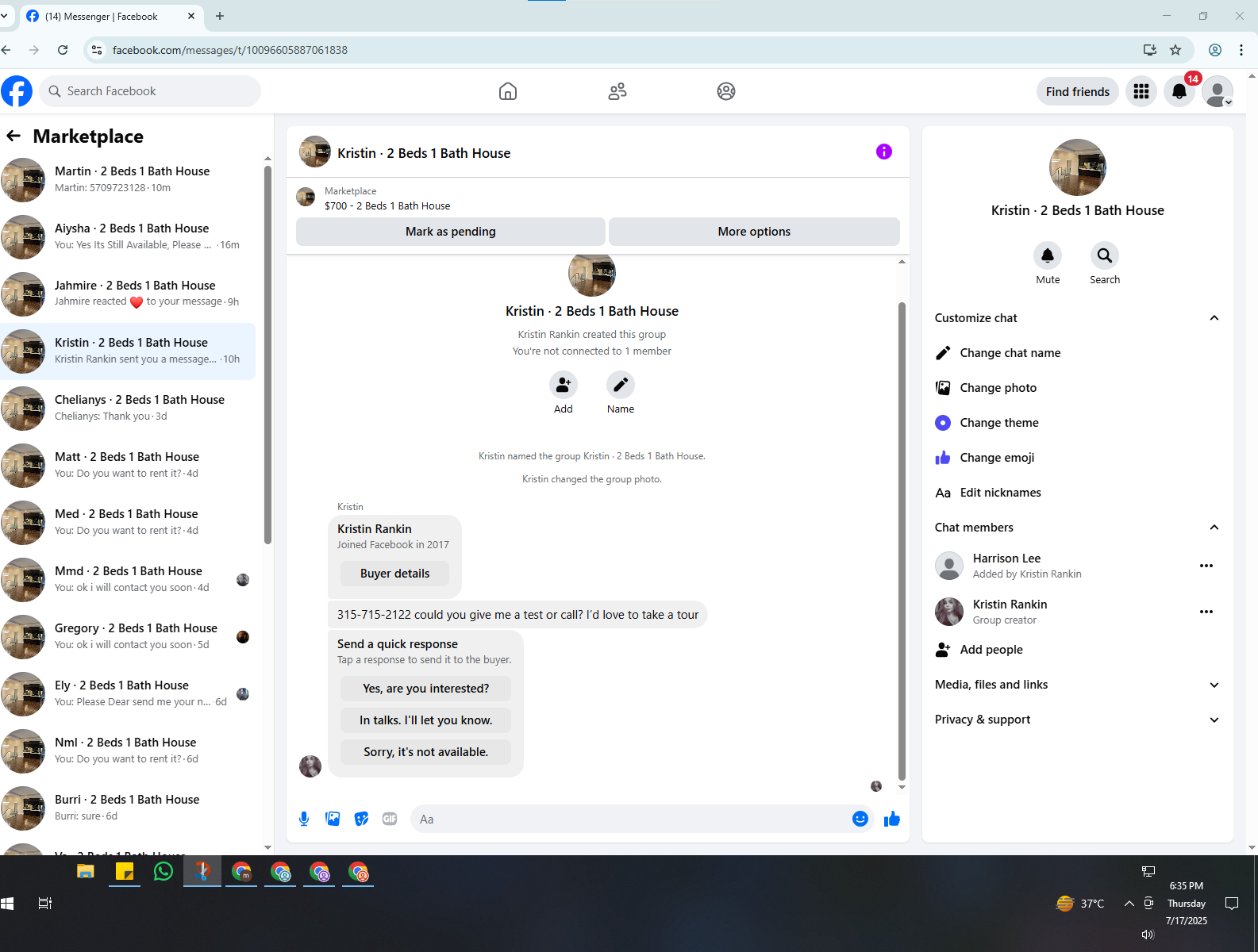Screen dimensions: 1258x952
Task: Open the Groups icon in top navigation
Action: pyautogui.click(x=726, y=91)
